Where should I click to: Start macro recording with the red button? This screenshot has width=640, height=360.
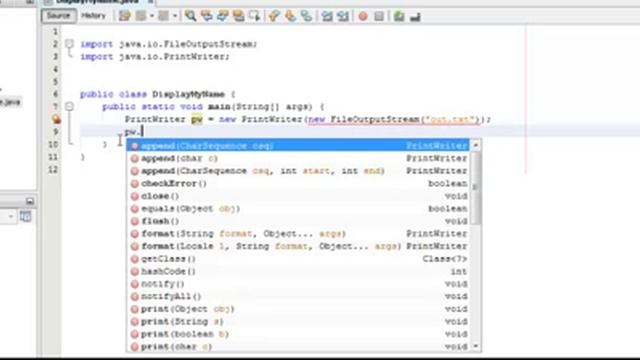(x=363, y=16)
